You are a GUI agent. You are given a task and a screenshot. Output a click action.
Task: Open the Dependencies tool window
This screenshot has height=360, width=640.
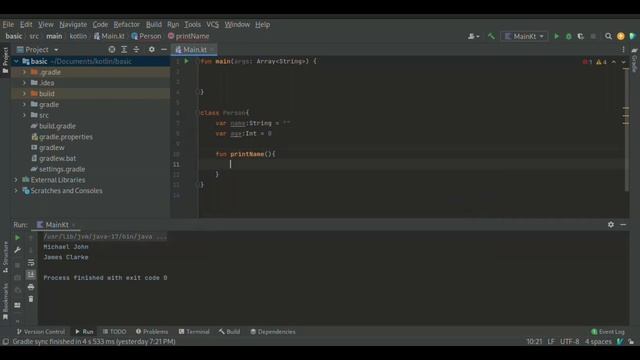(x=273, y=332)
